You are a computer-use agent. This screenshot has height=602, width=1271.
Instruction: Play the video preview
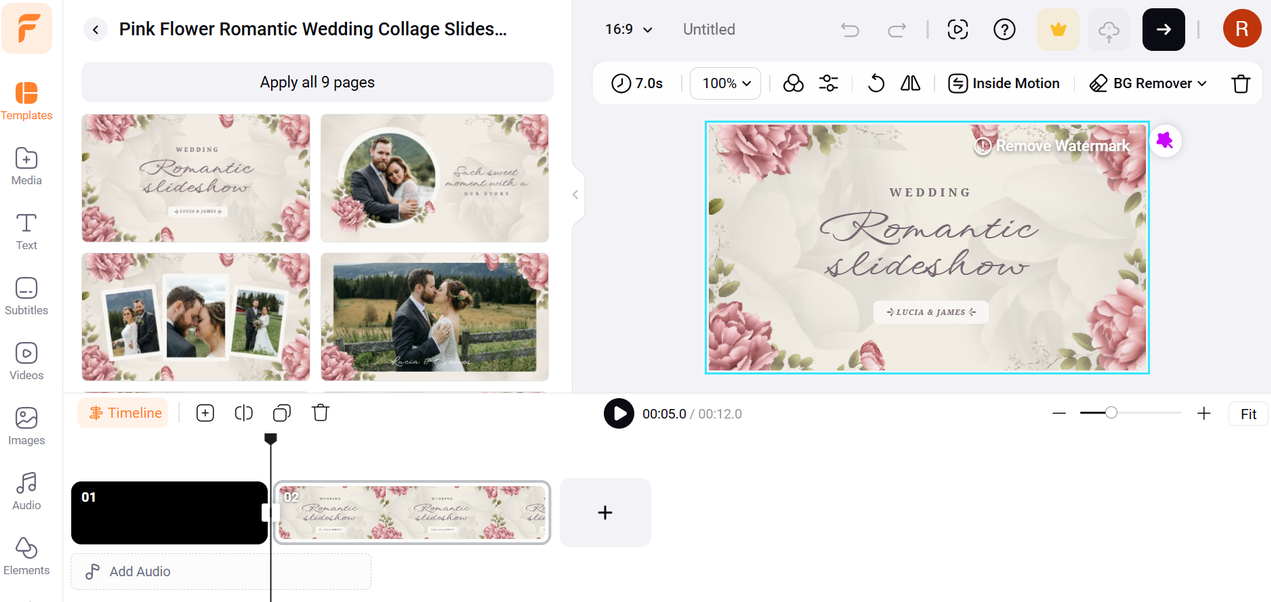[x=619, y=413]
